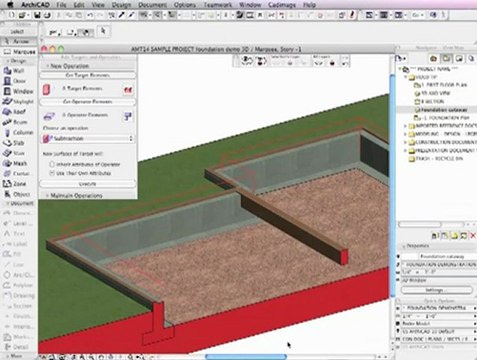Click the red target elements highlight icon

pos(128,90)
